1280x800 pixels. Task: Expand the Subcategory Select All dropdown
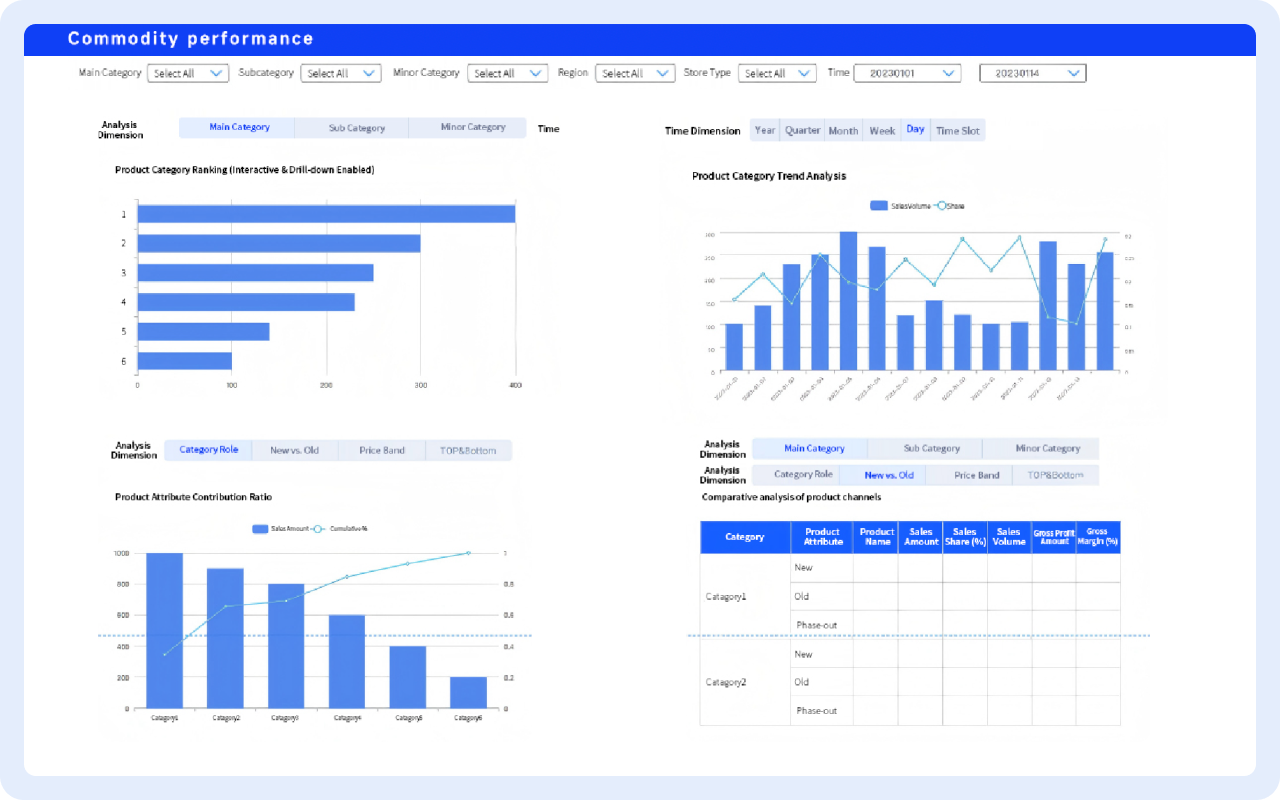click(342, 73)
